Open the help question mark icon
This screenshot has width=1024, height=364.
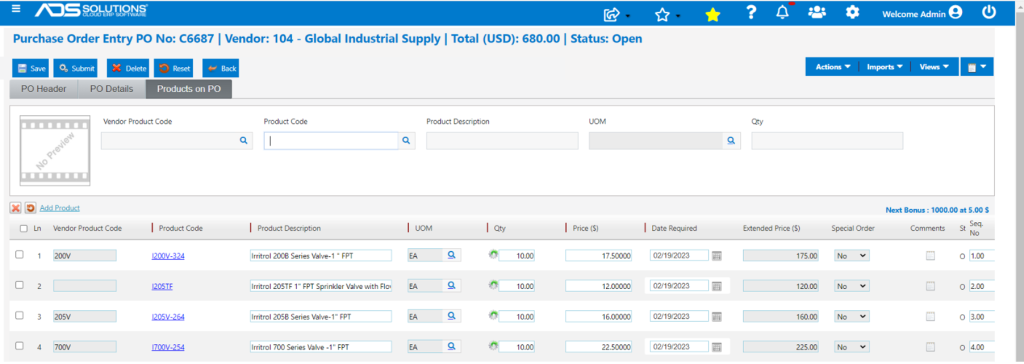(x=752, y=12)
